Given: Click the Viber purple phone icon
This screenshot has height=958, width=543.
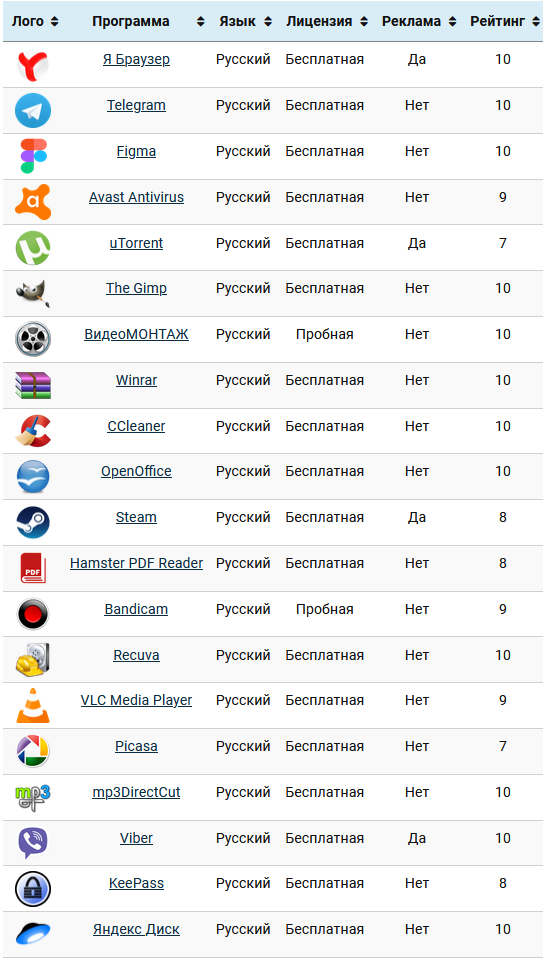Looking at the screenshot, I should 33,843.
